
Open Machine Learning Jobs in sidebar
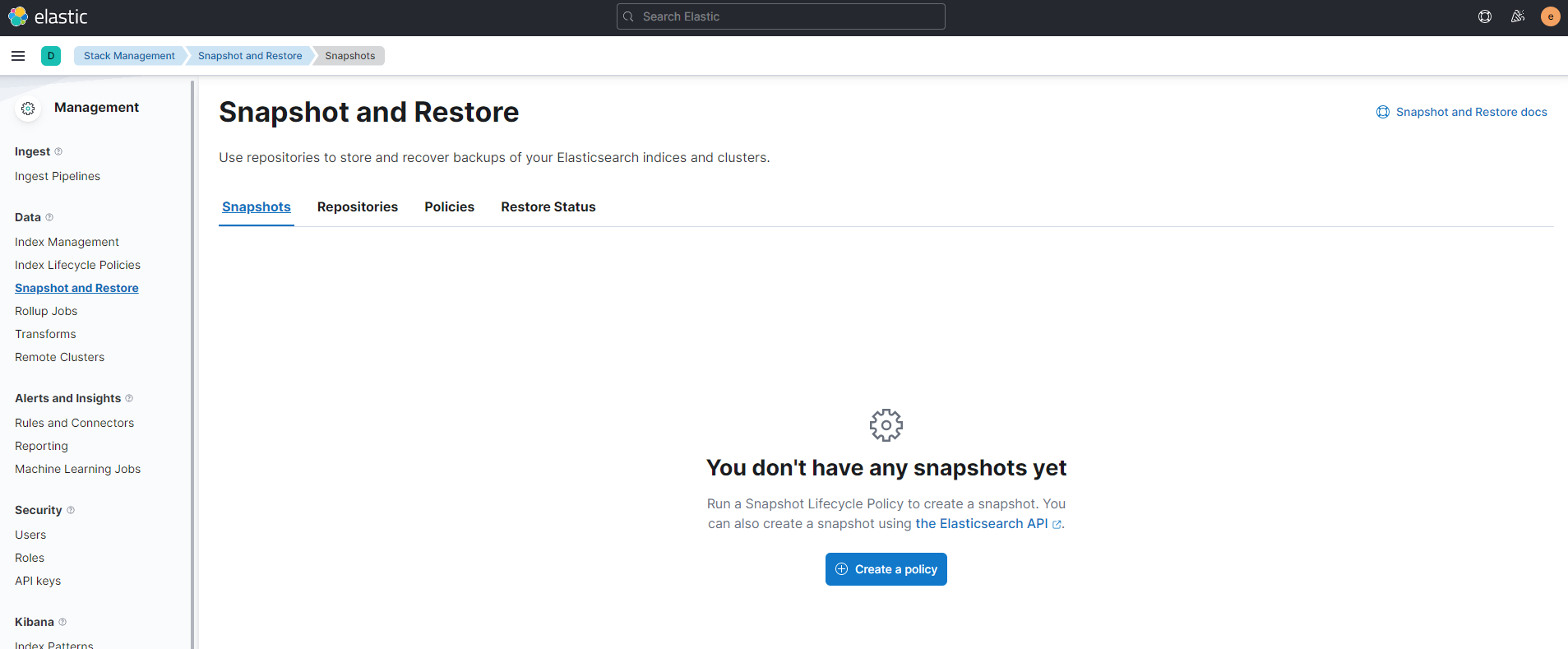tap(77, 469)
